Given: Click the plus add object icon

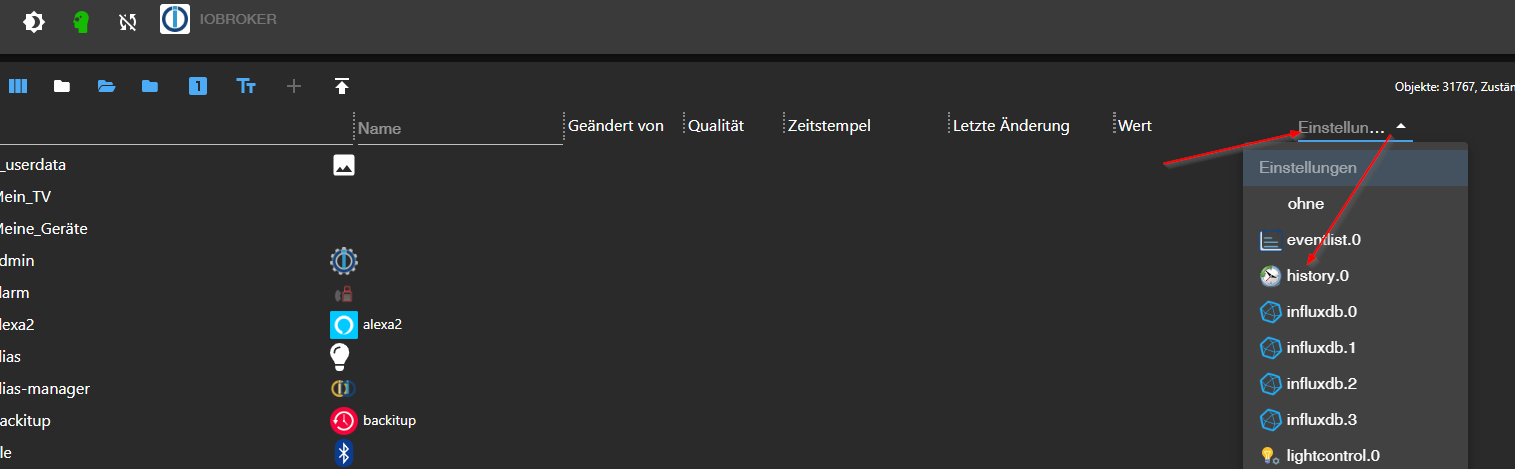Looking at the screenshot, I should click(x=294, y=87).
